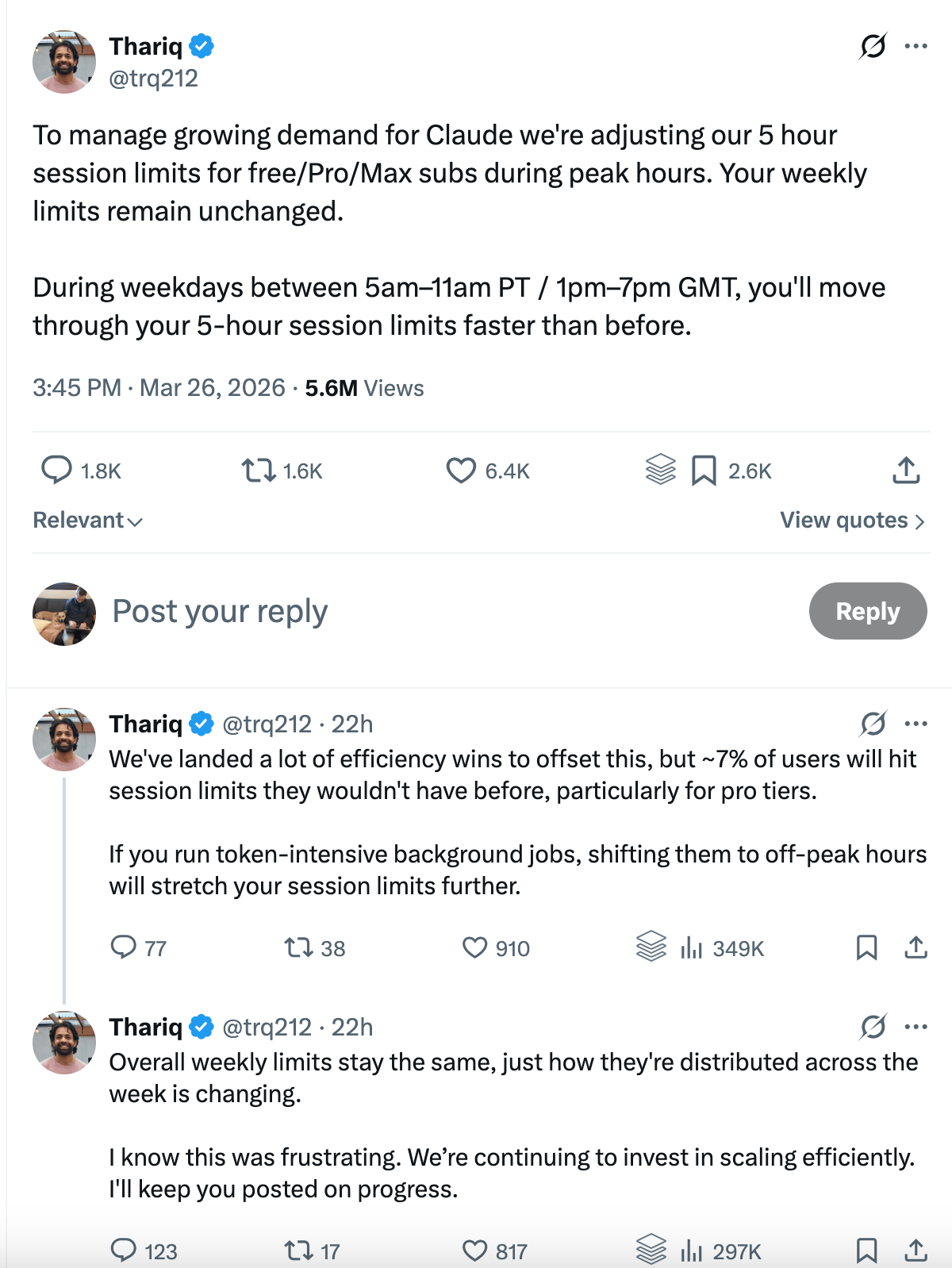952x1268 pixels.
Task: Share the main post via upload icon
Action: coord(906,471)
